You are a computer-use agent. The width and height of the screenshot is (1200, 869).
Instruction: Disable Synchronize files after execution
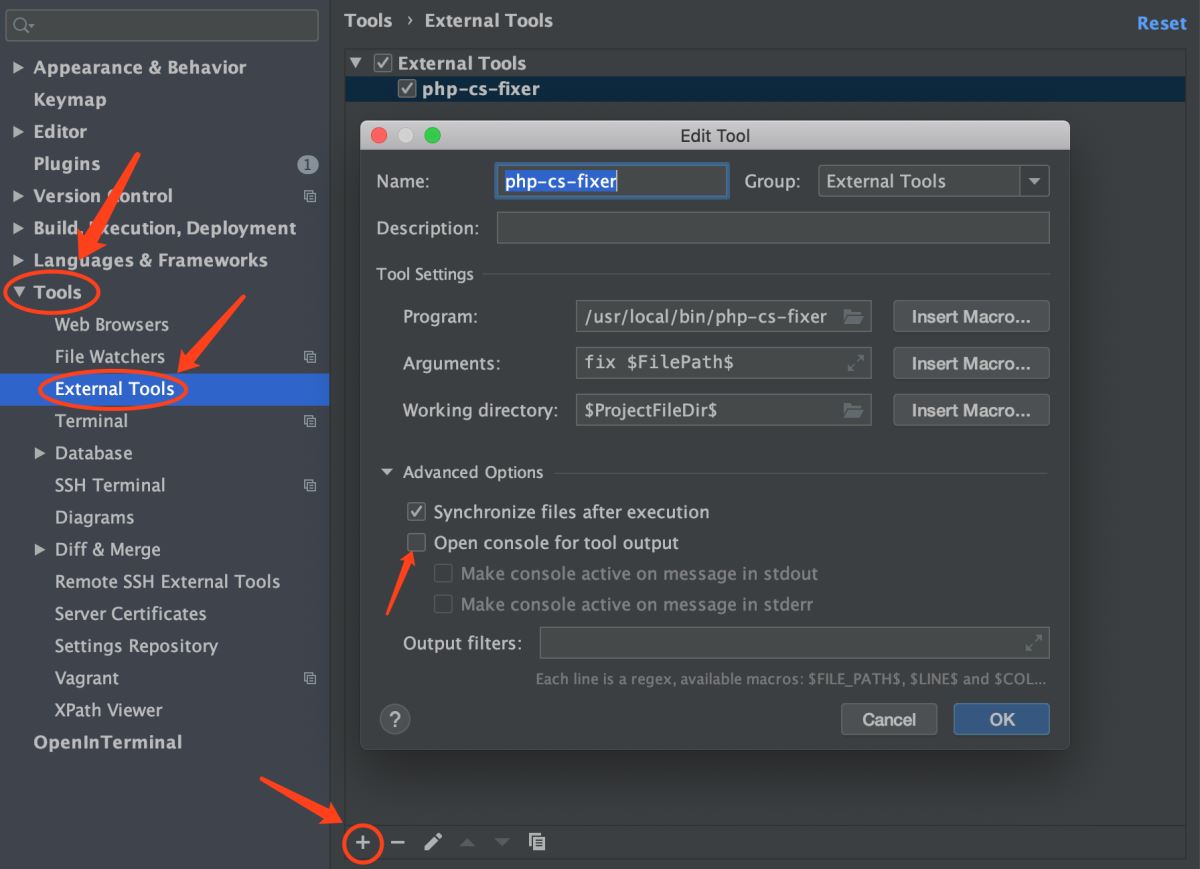(x=417, y=512)
